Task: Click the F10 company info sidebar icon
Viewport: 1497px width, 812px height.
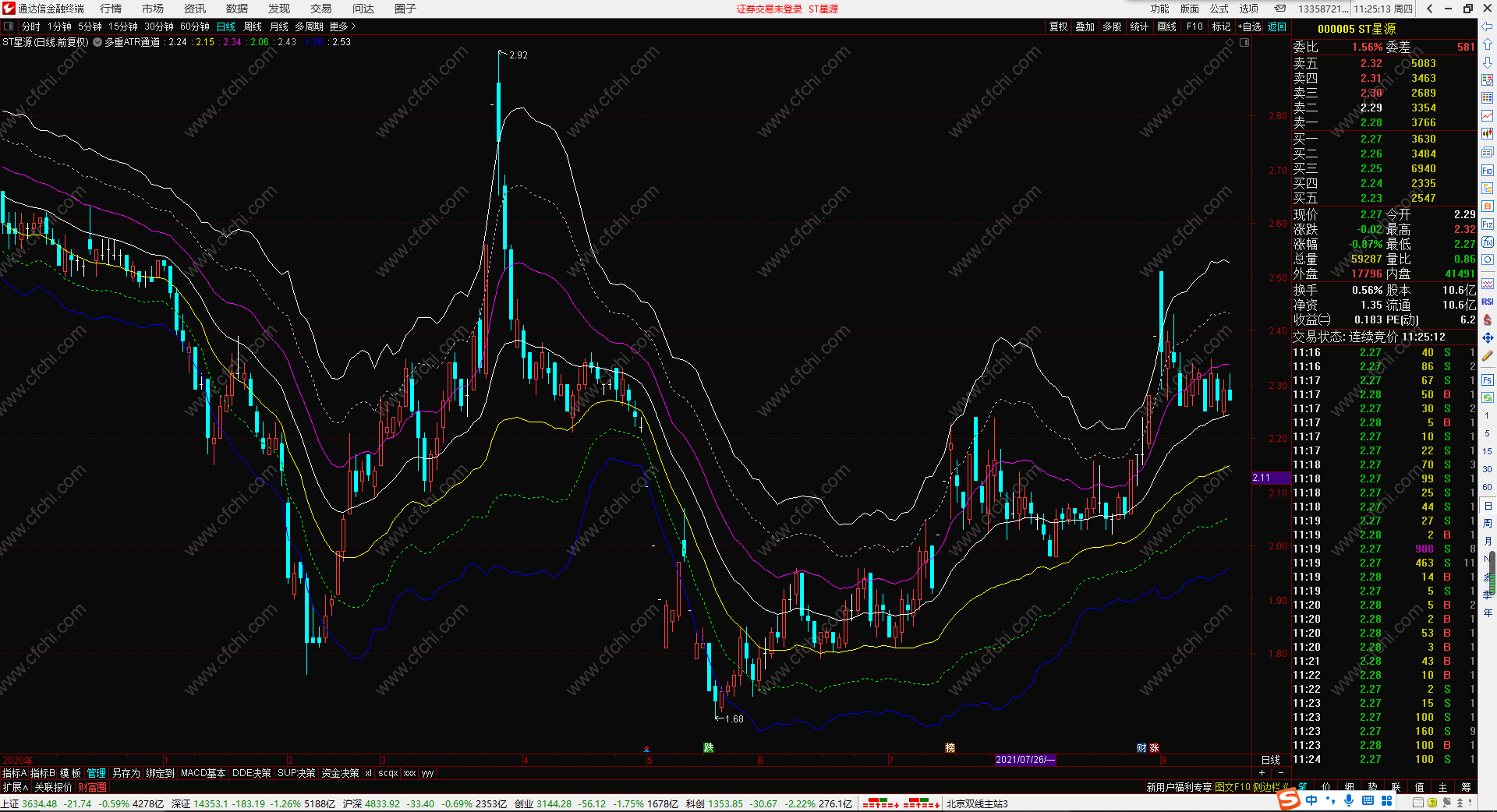Action: coord(1488,170)
